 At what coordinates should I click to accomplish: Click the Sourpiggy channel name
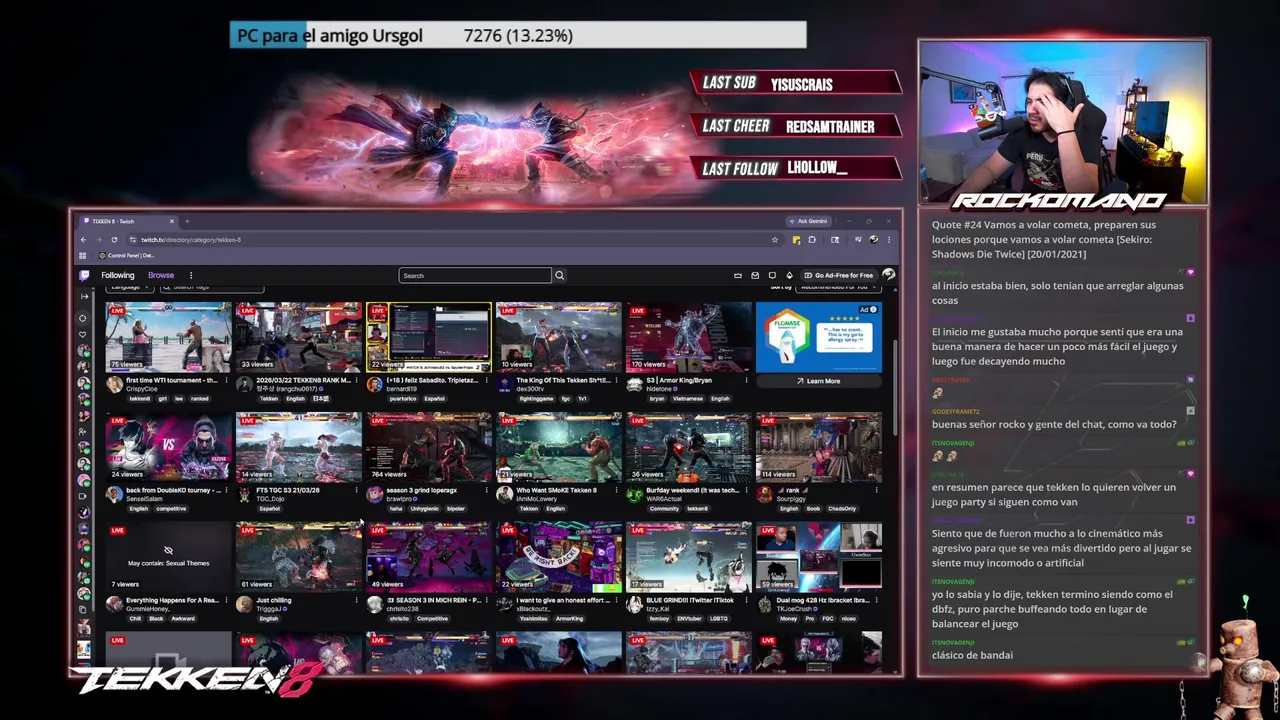click(x=791, y=499)
